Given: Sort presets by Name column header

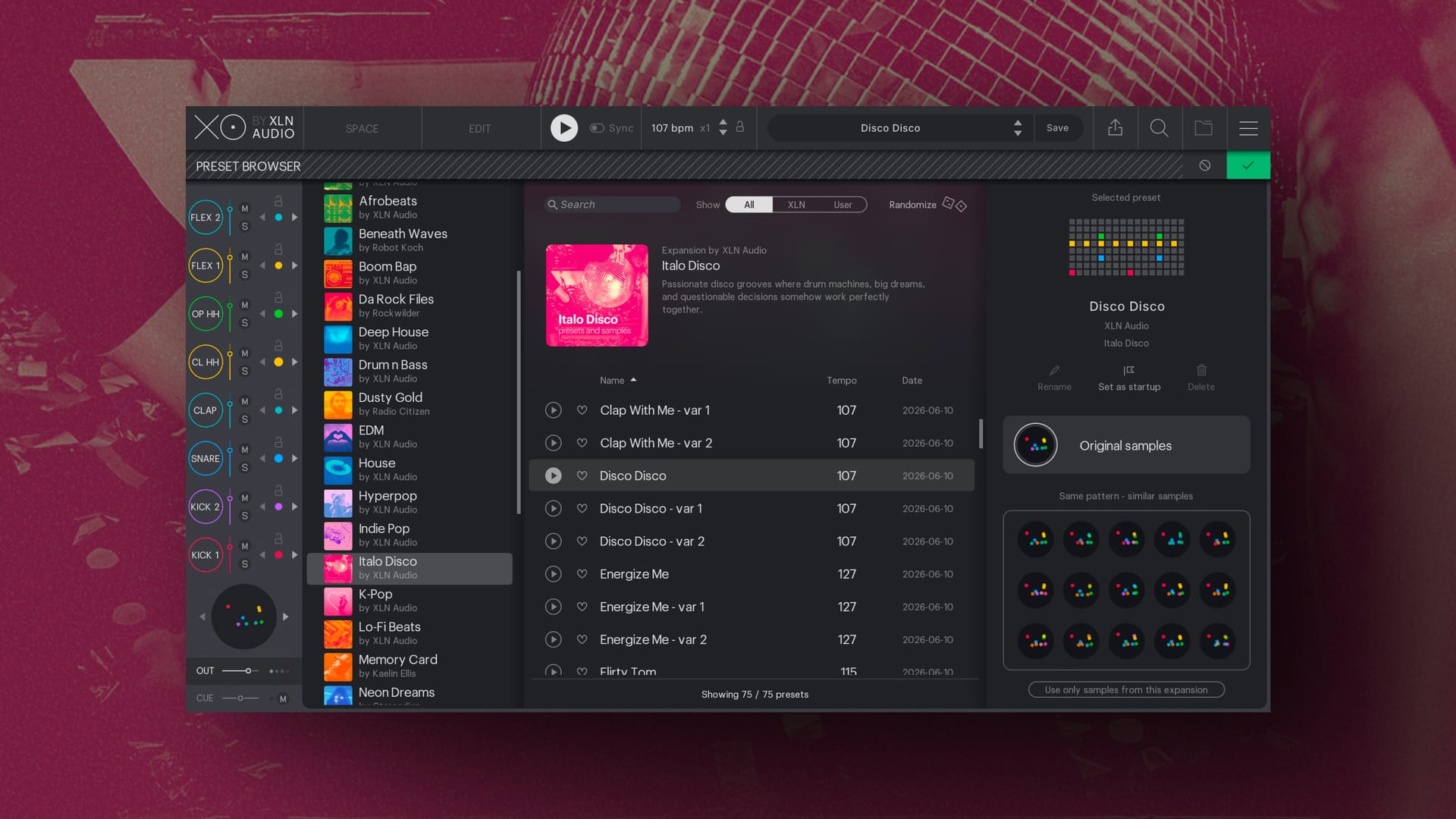Looking at the screenshot, I should [617, 380].
